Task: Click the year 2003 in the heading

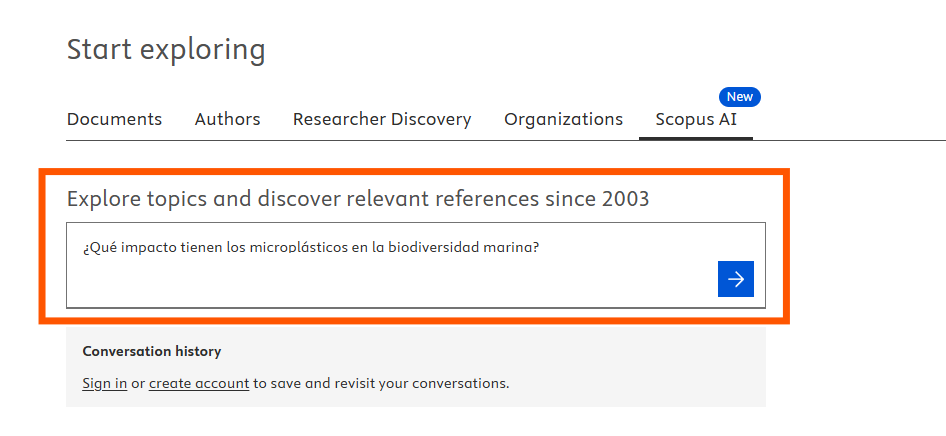Action: point(625,199)
